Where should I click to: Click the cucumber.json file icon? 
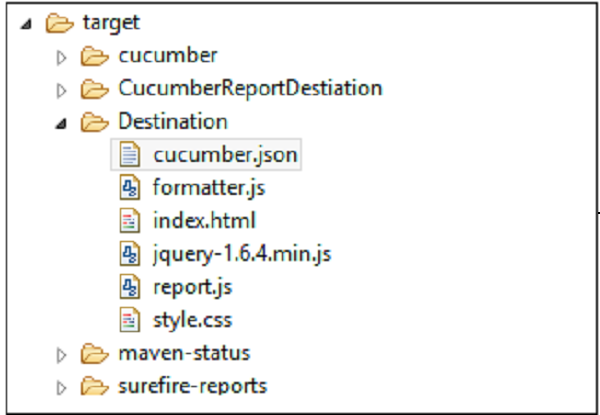click(x=128, y=155)
